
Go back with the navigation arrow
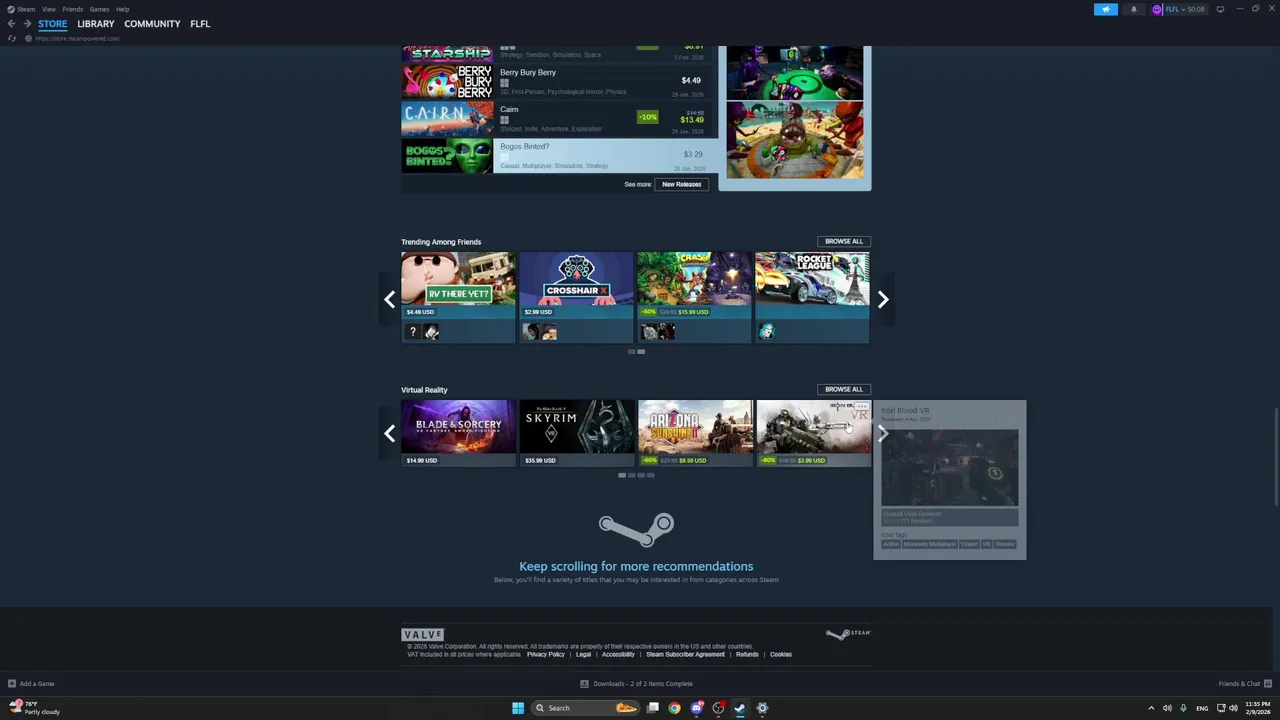[12, 24]
